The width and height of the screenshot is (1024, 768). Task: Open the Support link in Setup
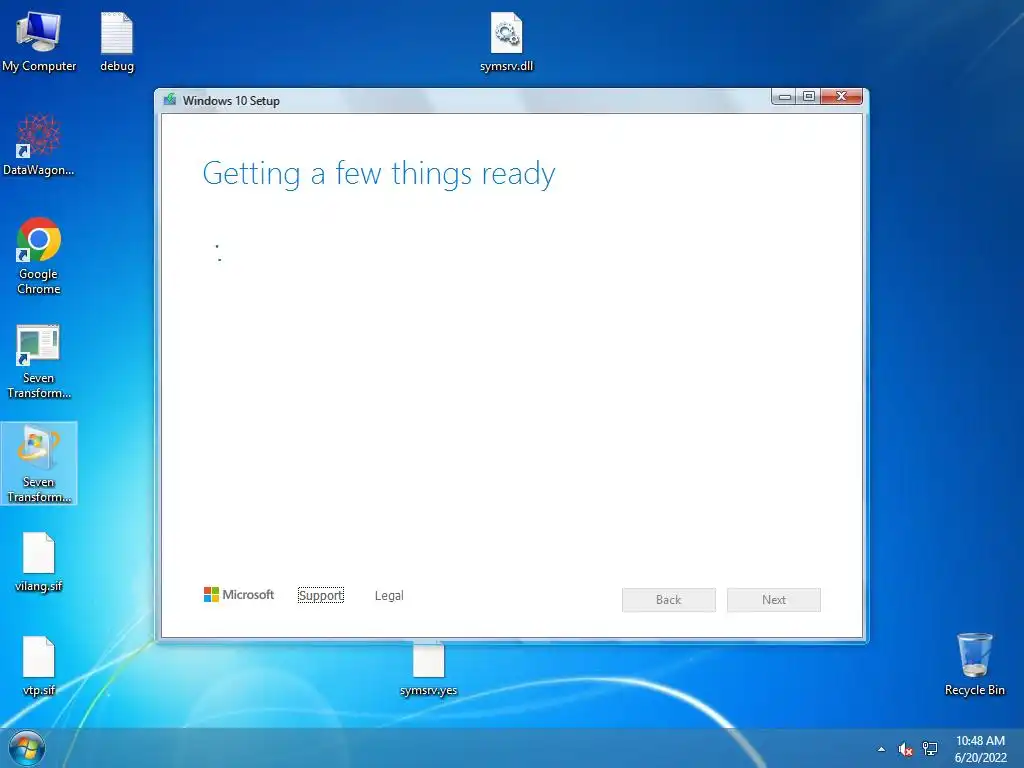click(x=321, y=596)
